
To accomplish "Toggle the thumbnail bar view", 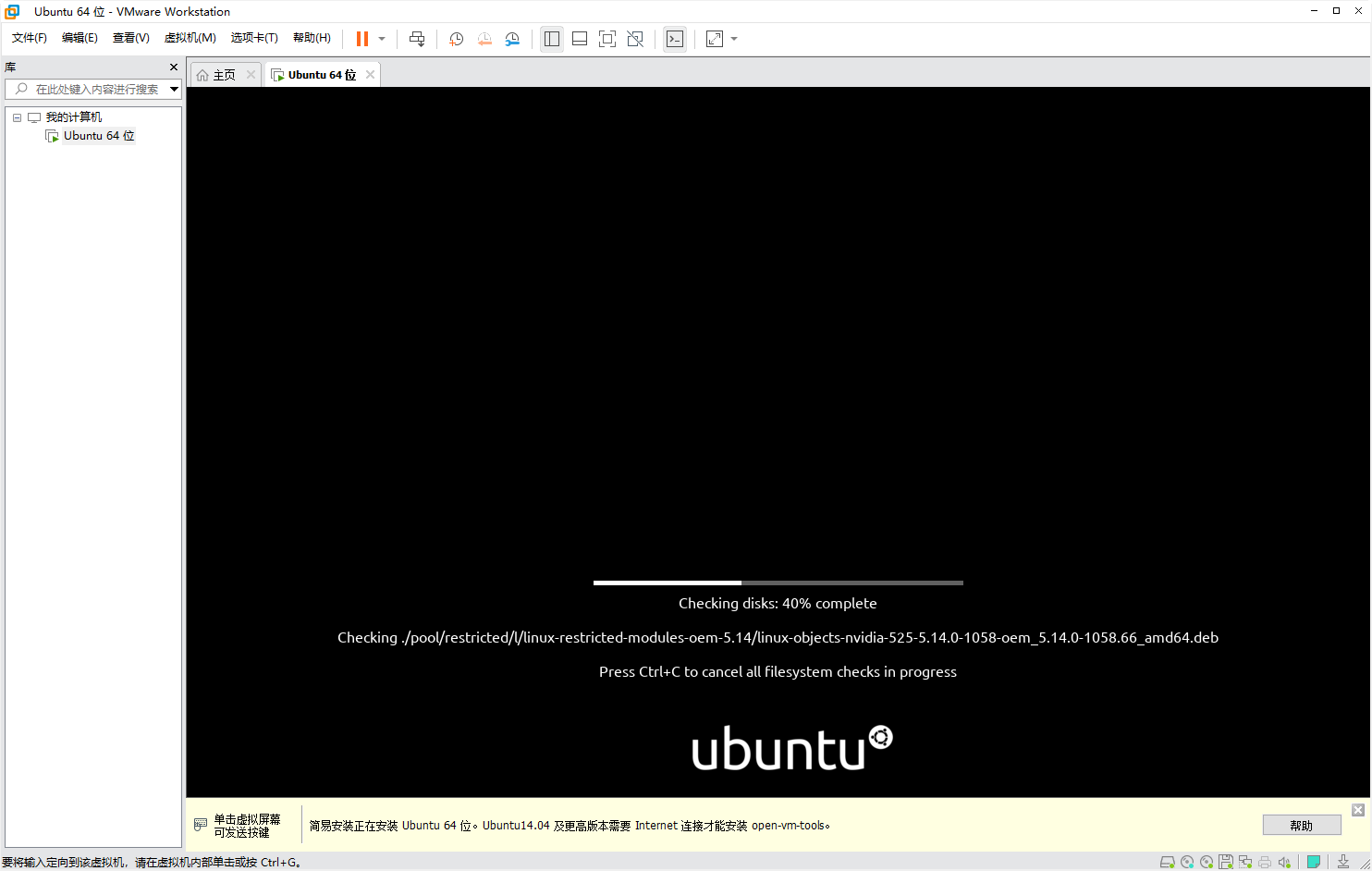I will click(x=580, y=39).
